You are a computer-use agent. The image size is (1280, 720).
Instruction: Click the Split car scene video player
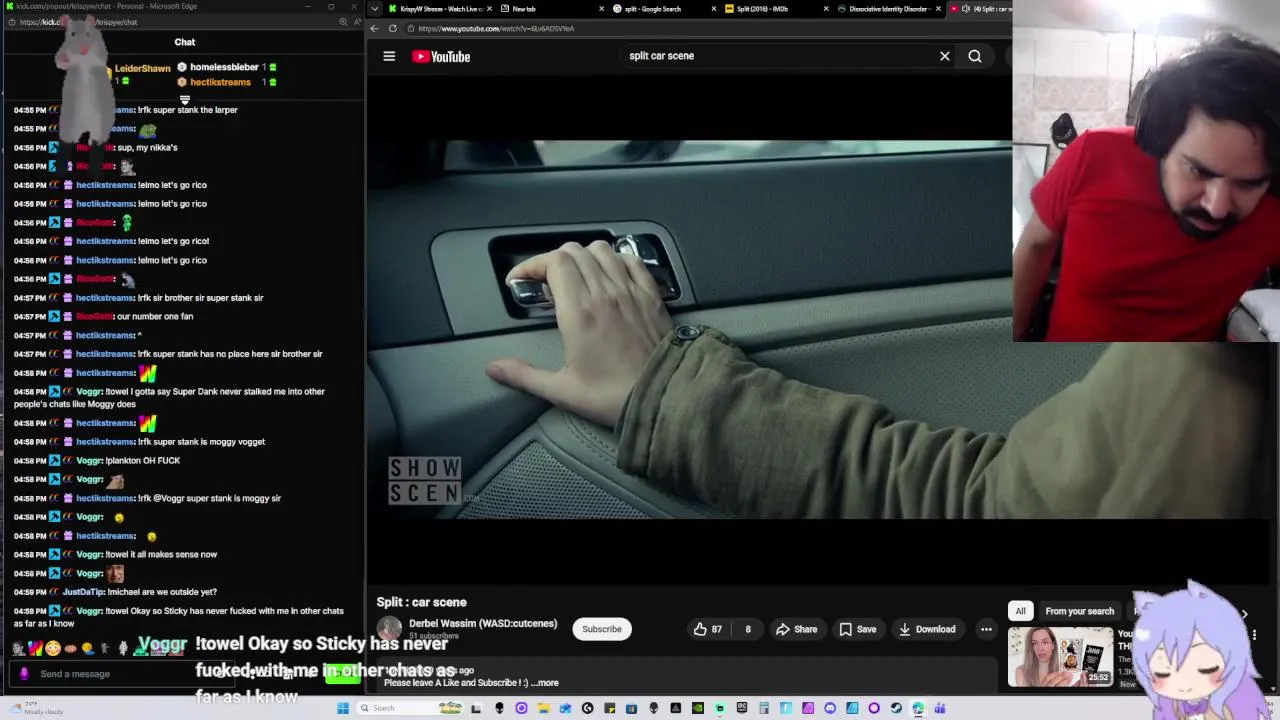[x=689, y=330]
